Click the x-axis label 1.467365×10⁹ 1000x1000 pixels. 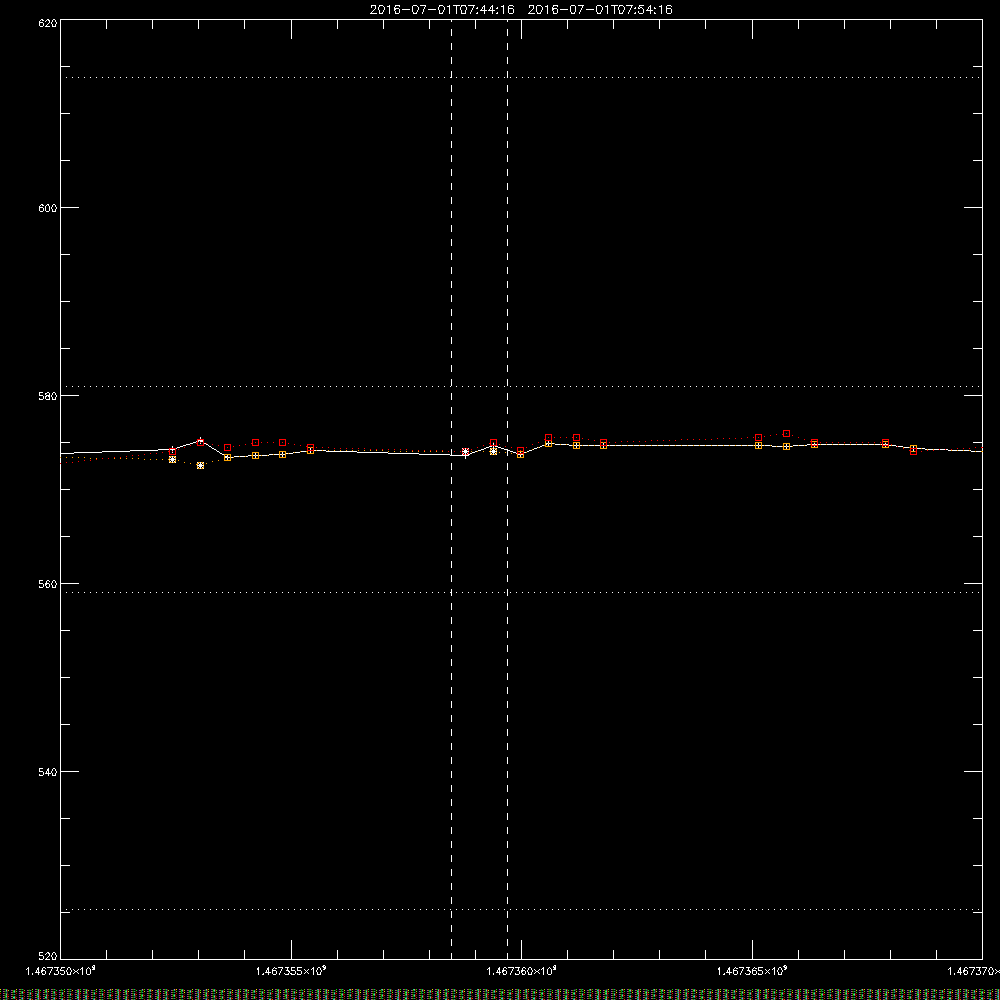point(753,971)
